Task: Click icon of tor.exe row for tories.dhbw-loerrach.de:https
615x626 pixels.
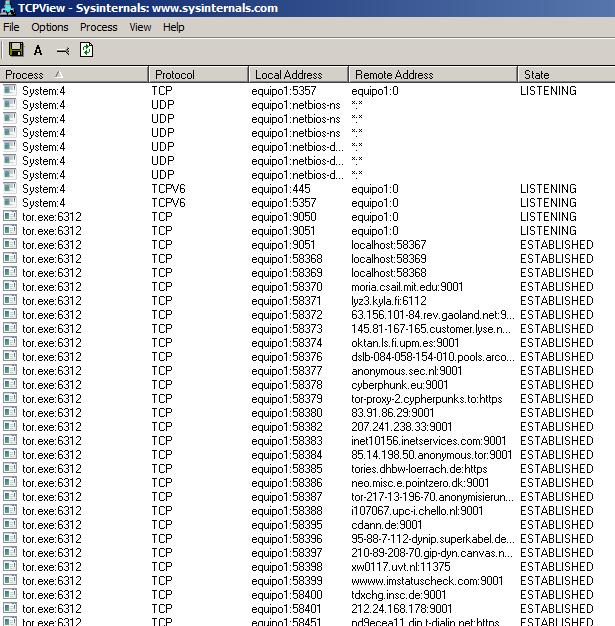Action: click(10, 468)
